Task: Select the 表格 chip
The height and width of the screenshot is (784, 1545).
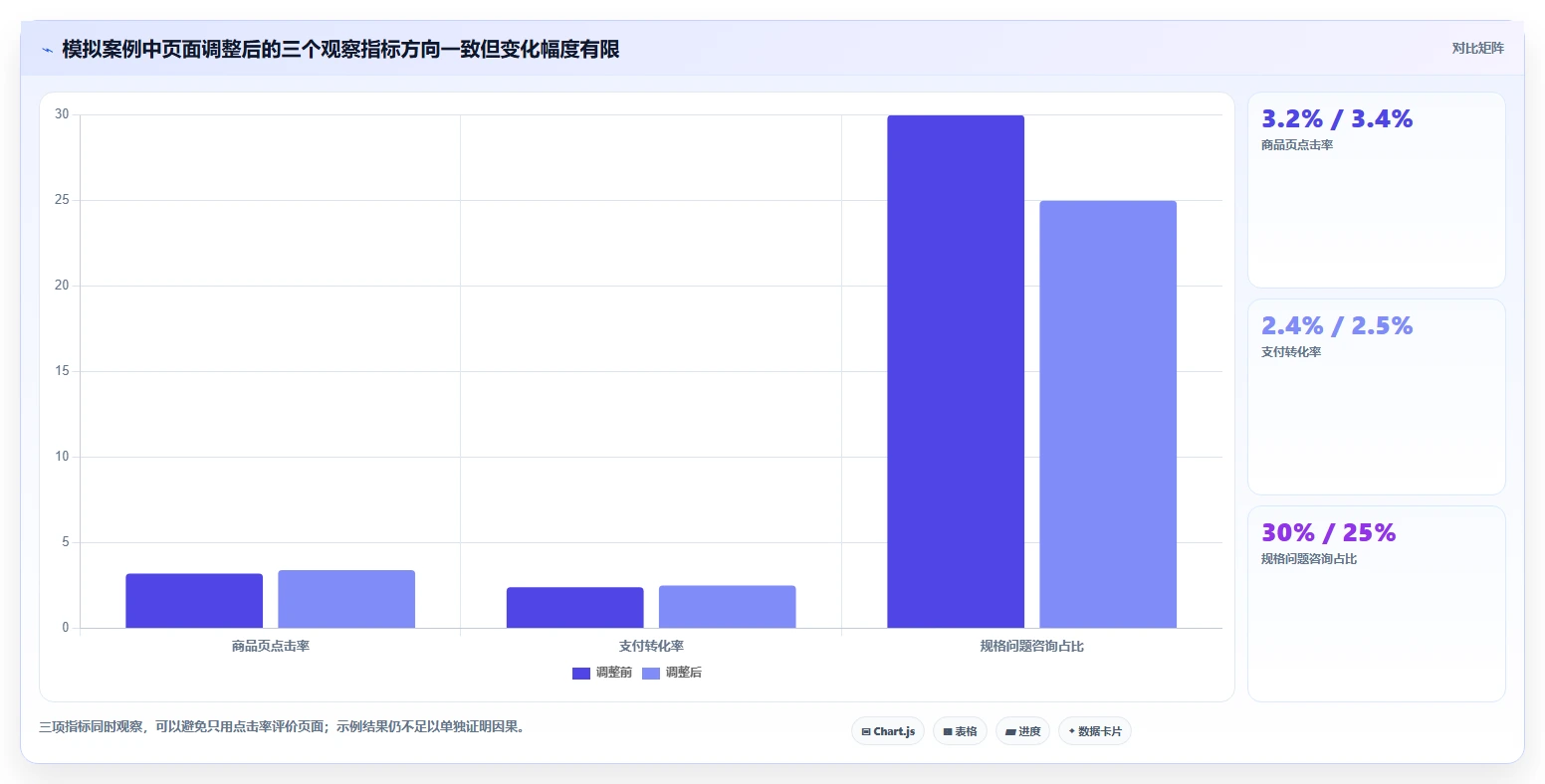Action: (961, 731)
